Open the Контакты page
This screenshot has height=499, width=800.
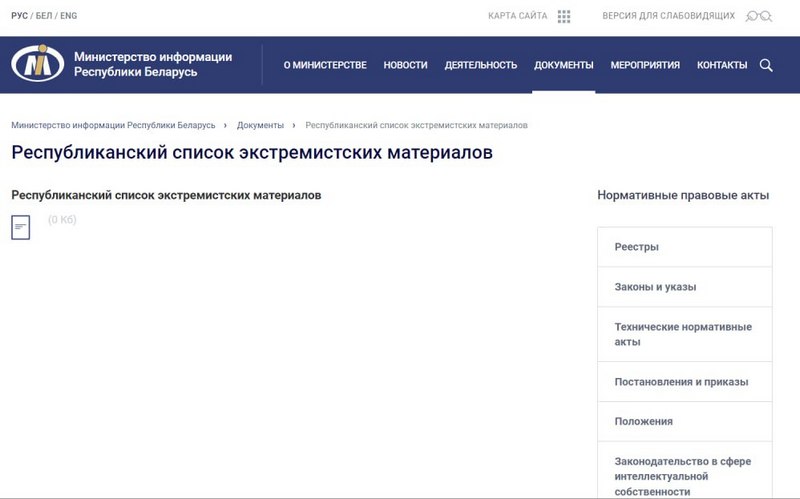(722, 65)
